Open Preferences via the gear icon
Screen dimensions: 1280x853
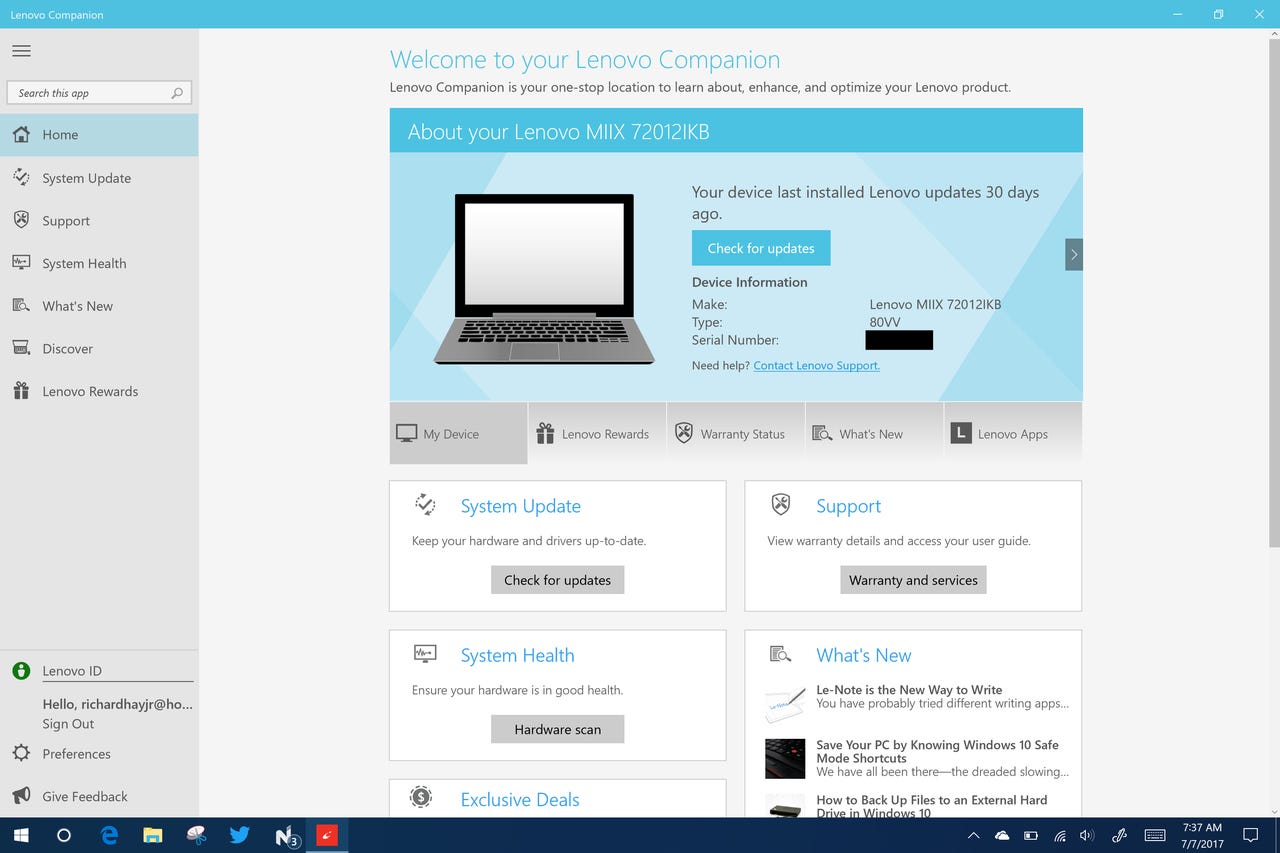[21, 753]
